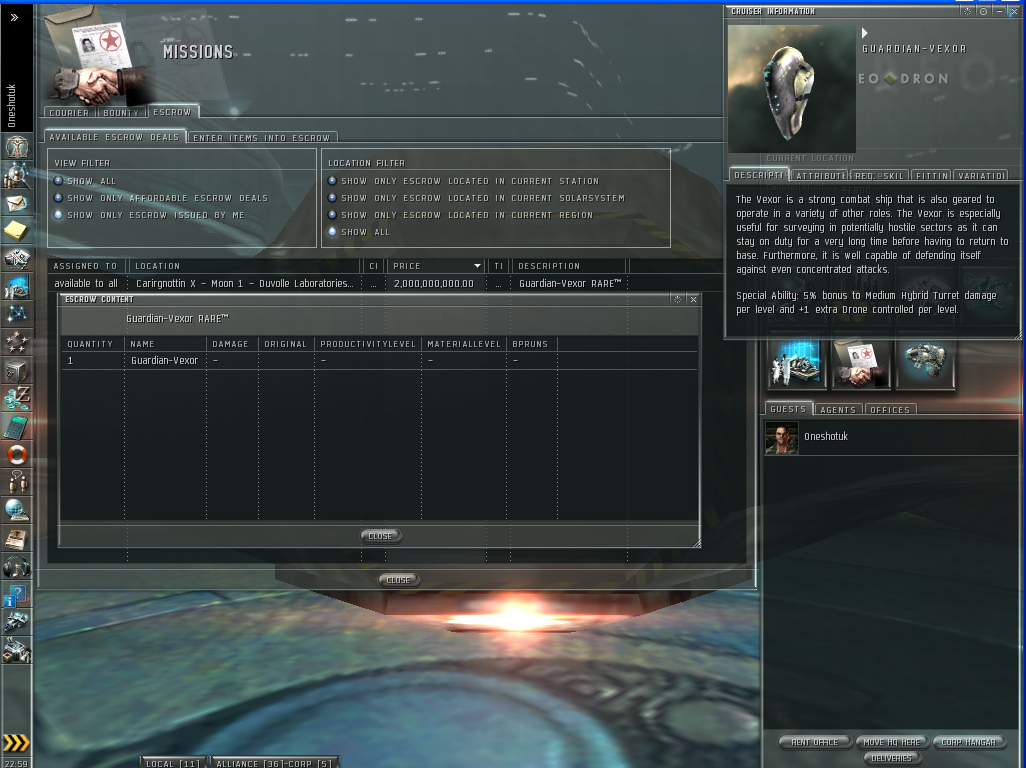Open the Fitting station service icon
The width and height of the screenshot is (1026, 768).
(925, 364)
